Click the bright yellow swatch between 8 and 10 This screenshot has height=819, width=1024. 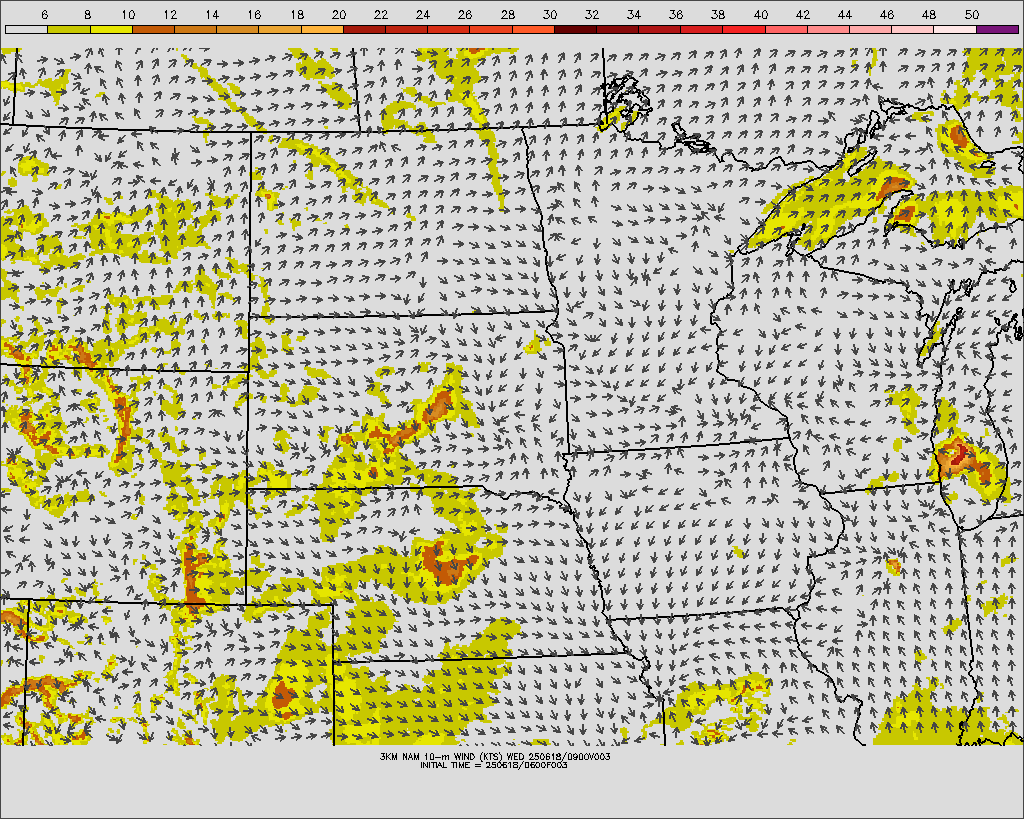[111, 29]
